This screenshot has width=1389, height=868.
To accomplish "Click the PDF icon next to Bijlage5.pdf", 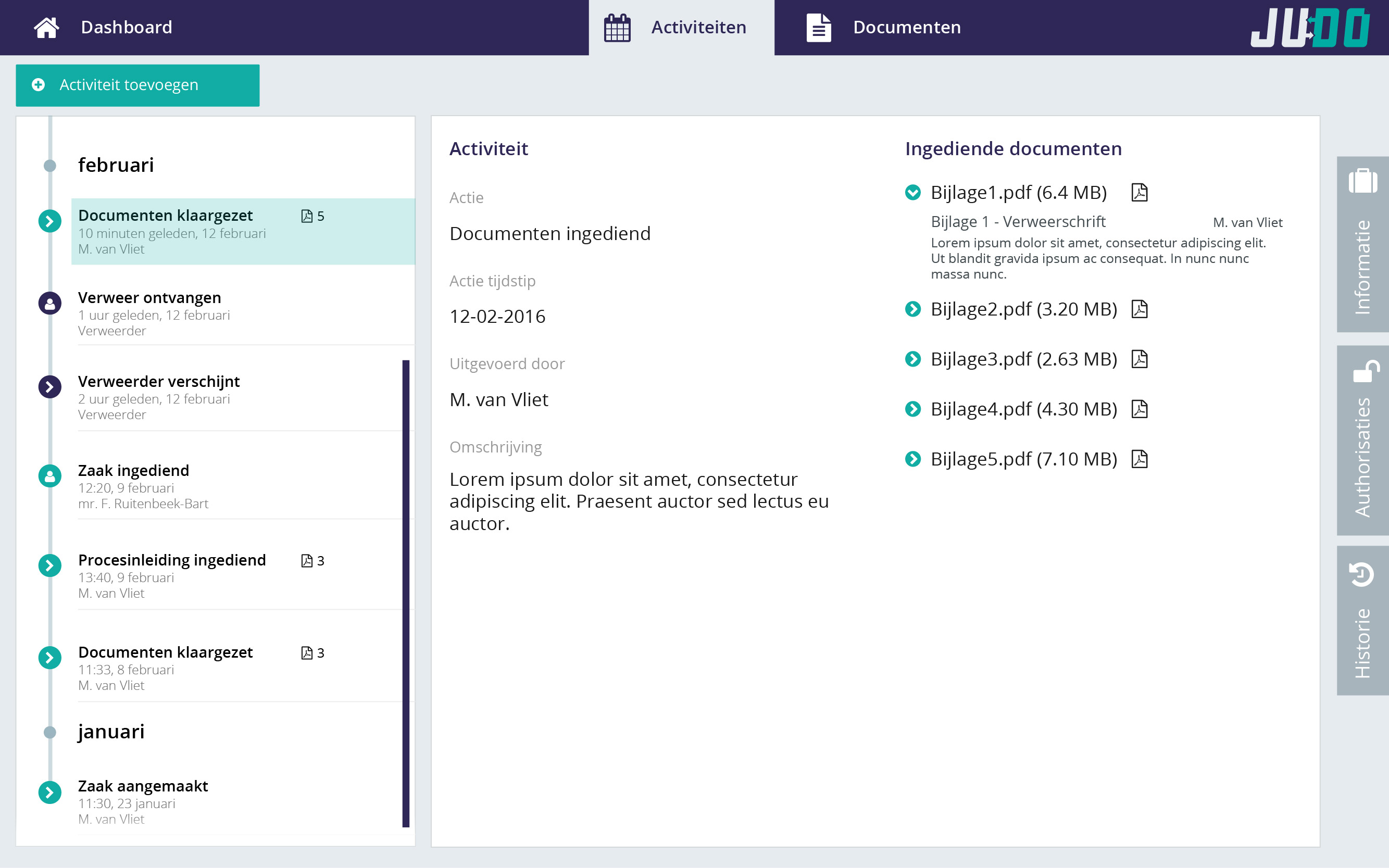I will coord(1139,459).
